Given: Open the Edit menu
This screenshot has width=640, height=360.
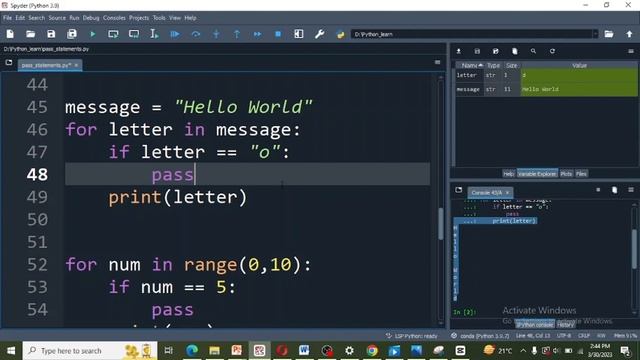Looking at the screenshot, I should pos(20,18).
